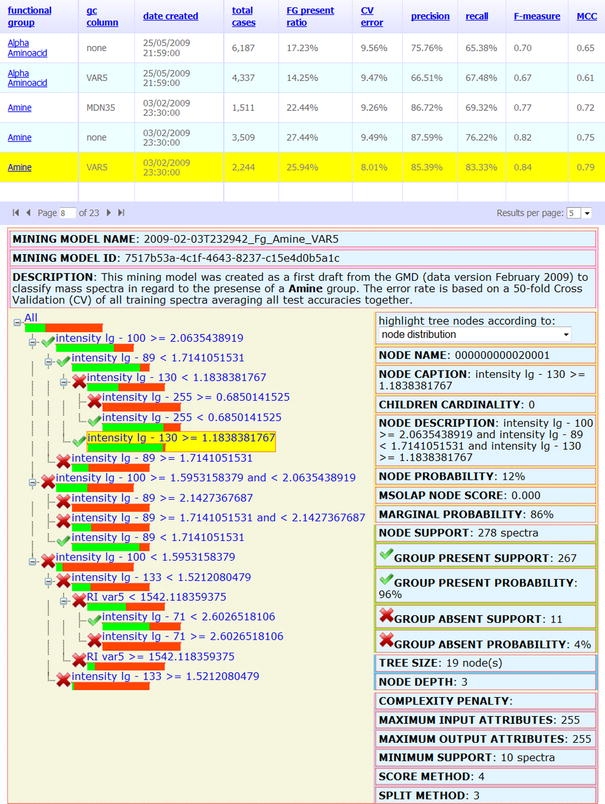
Task: Collapse the All root tree node
Action: tap(17, 322)
